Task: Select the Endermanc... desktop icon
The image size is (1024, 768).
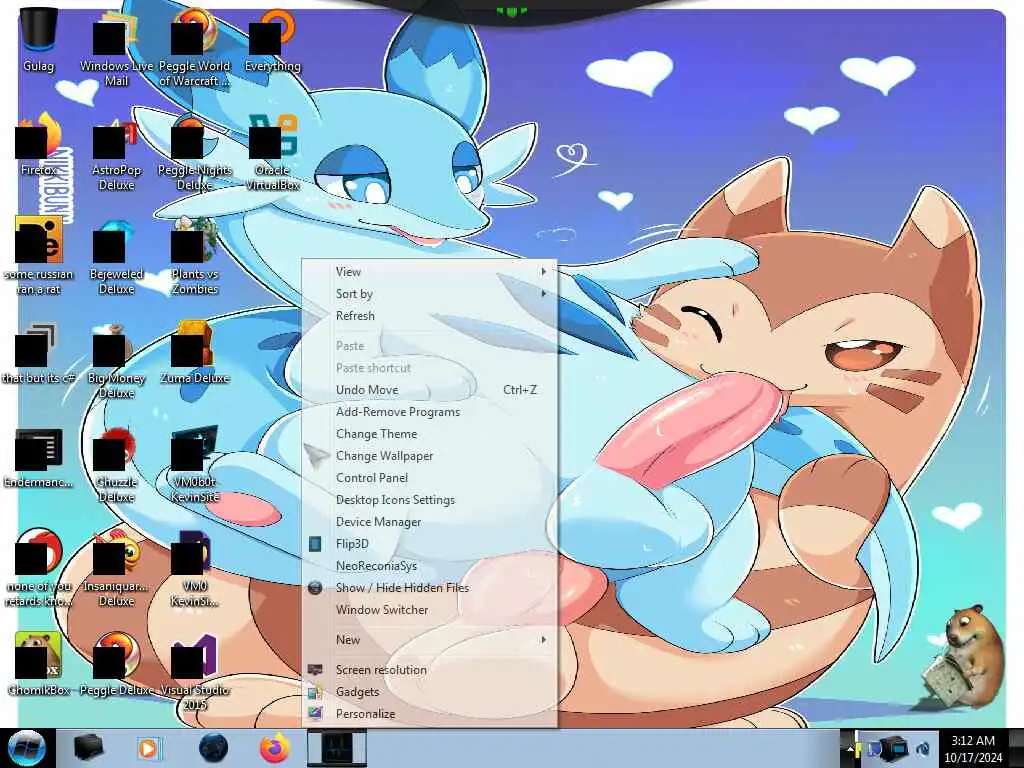Action: tap(39, 458)
